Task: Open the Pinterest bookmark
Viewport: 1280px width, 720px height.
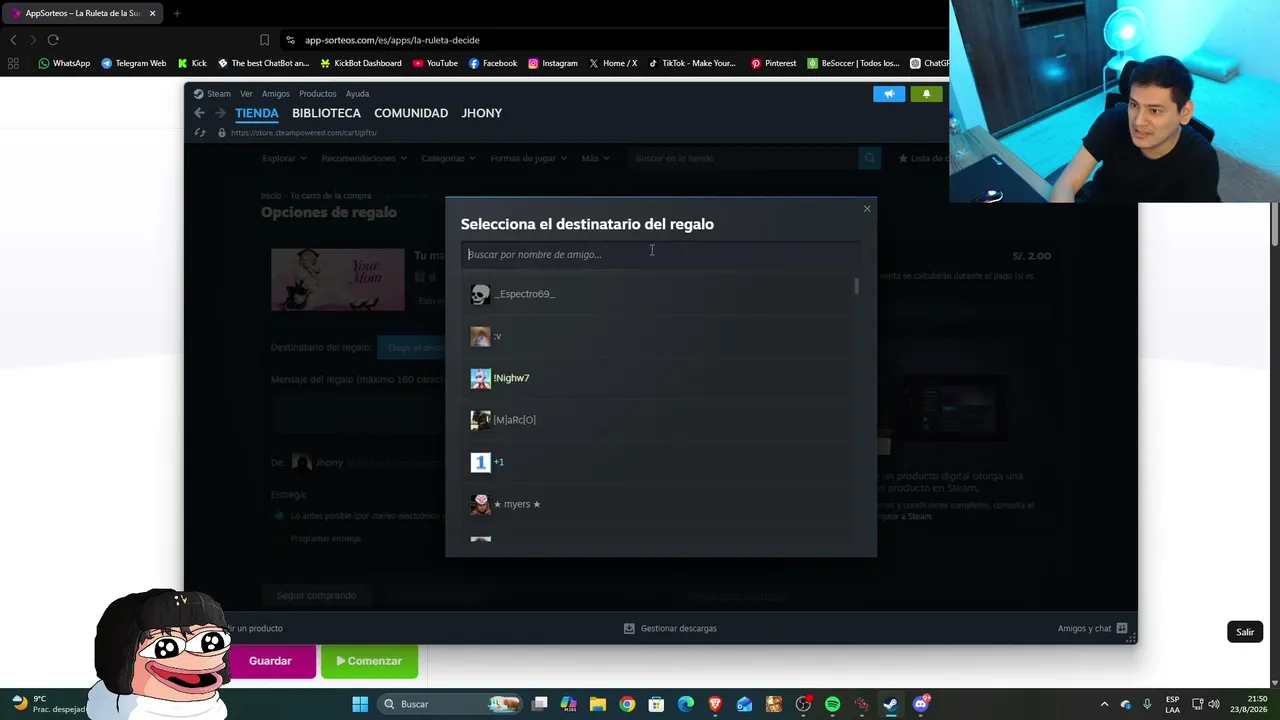Action: pos(774,63)
